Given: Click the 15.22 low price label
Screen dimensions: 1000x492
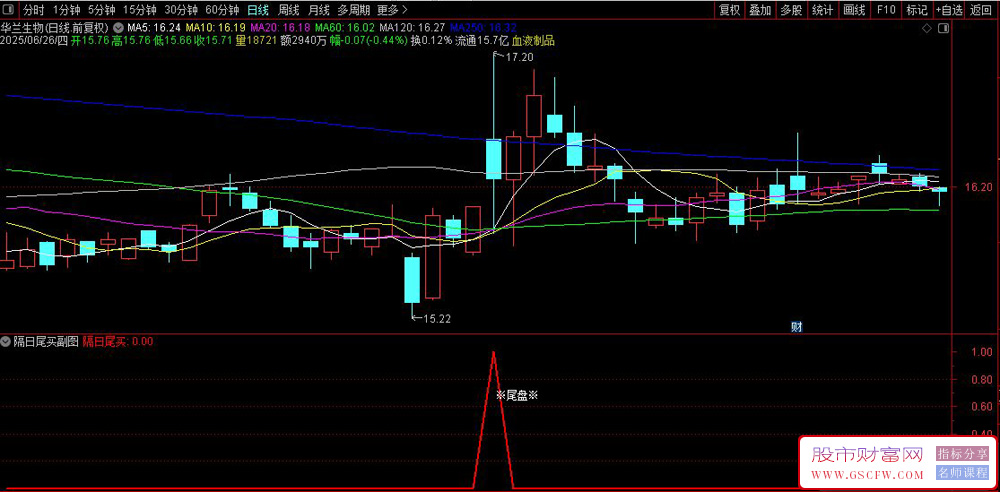Looking at the screenshot, I should 437,319.
